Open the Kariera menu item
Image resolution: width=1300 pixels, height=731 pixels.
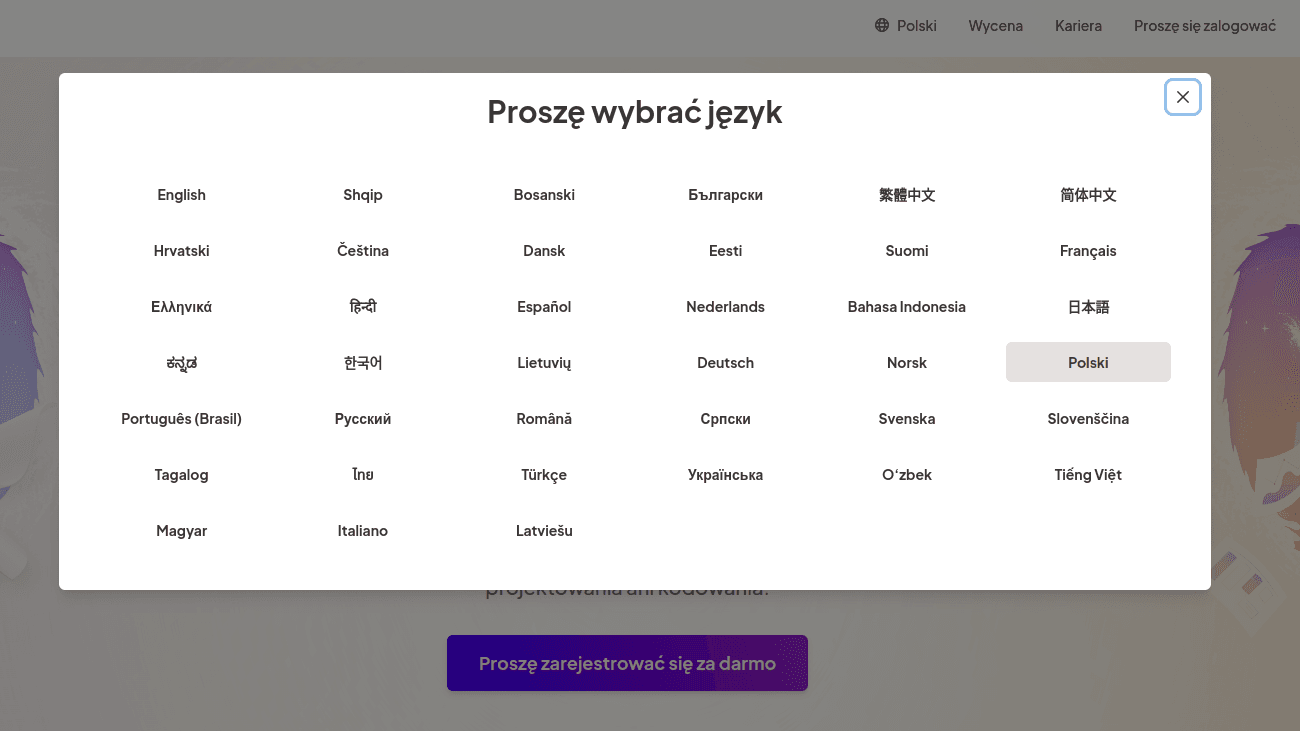click(1078, 25)
